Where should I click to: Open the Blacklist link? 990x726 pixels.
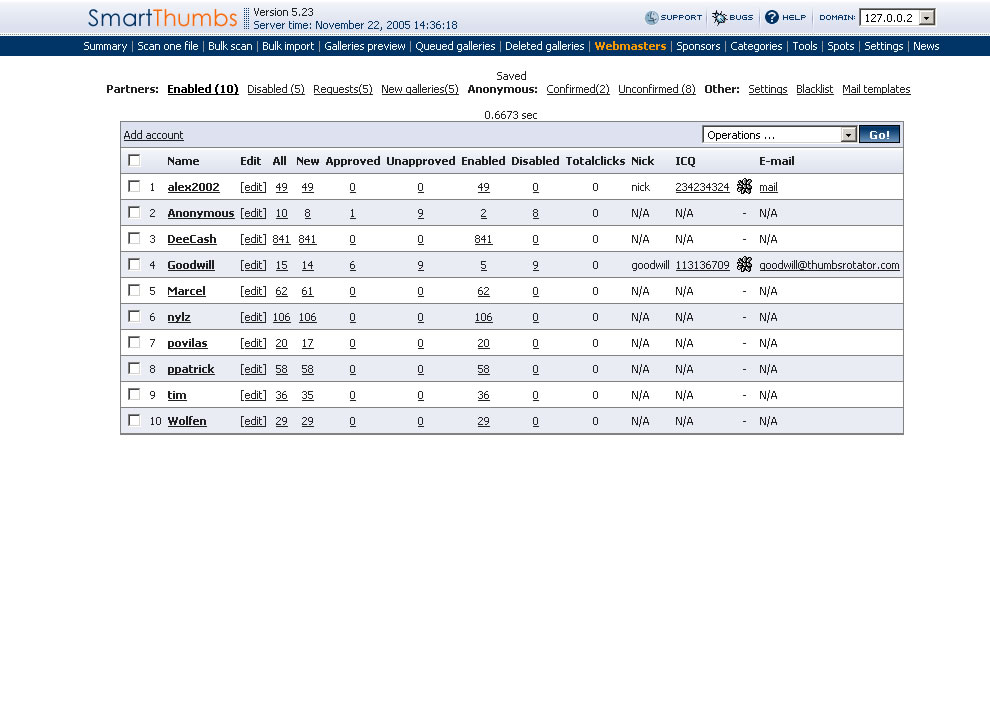[814, 89]
